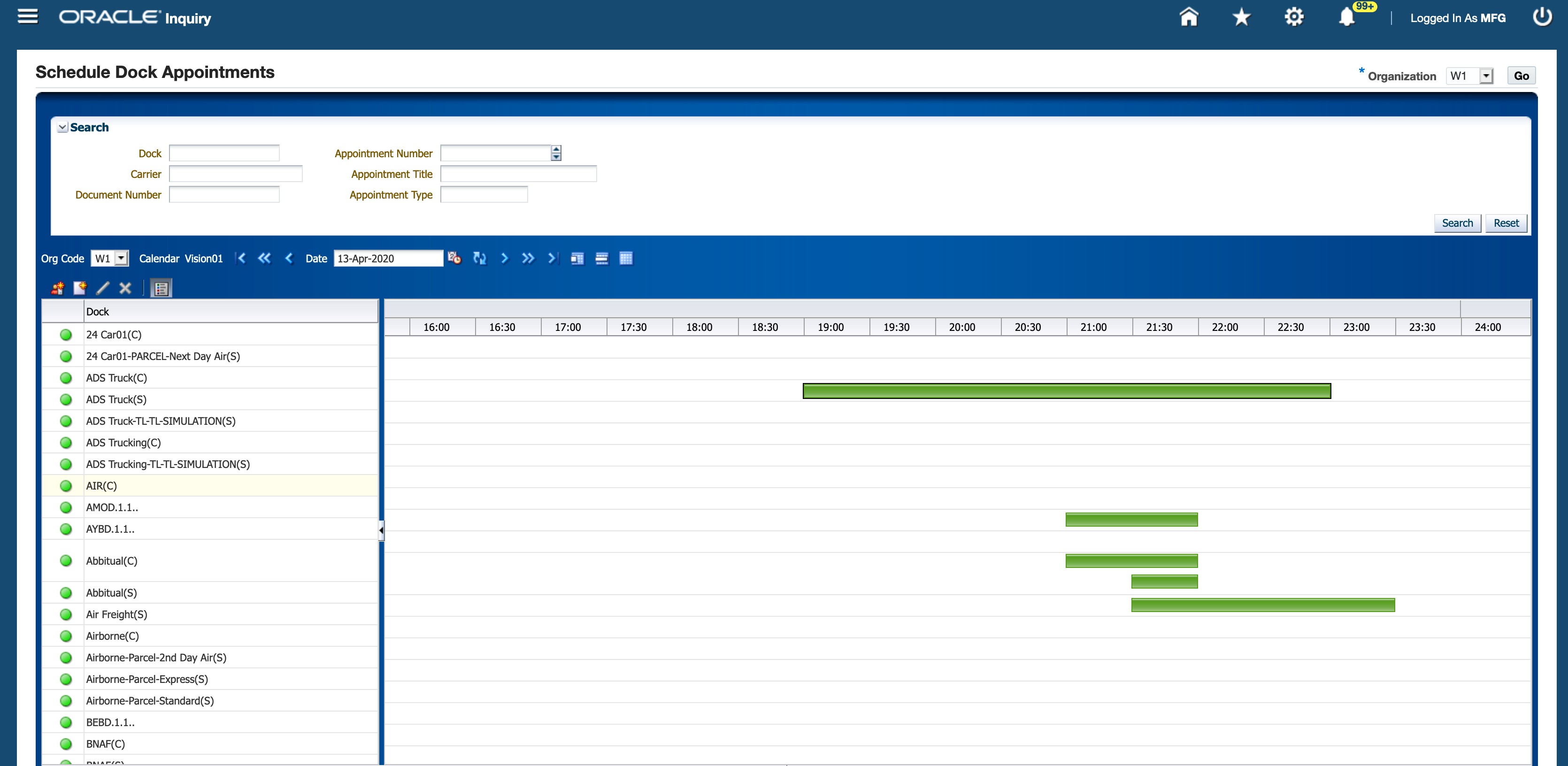Click the fast-forward double chevron
The width and height of the screenshot is (1568, 766).
(528, 258)
